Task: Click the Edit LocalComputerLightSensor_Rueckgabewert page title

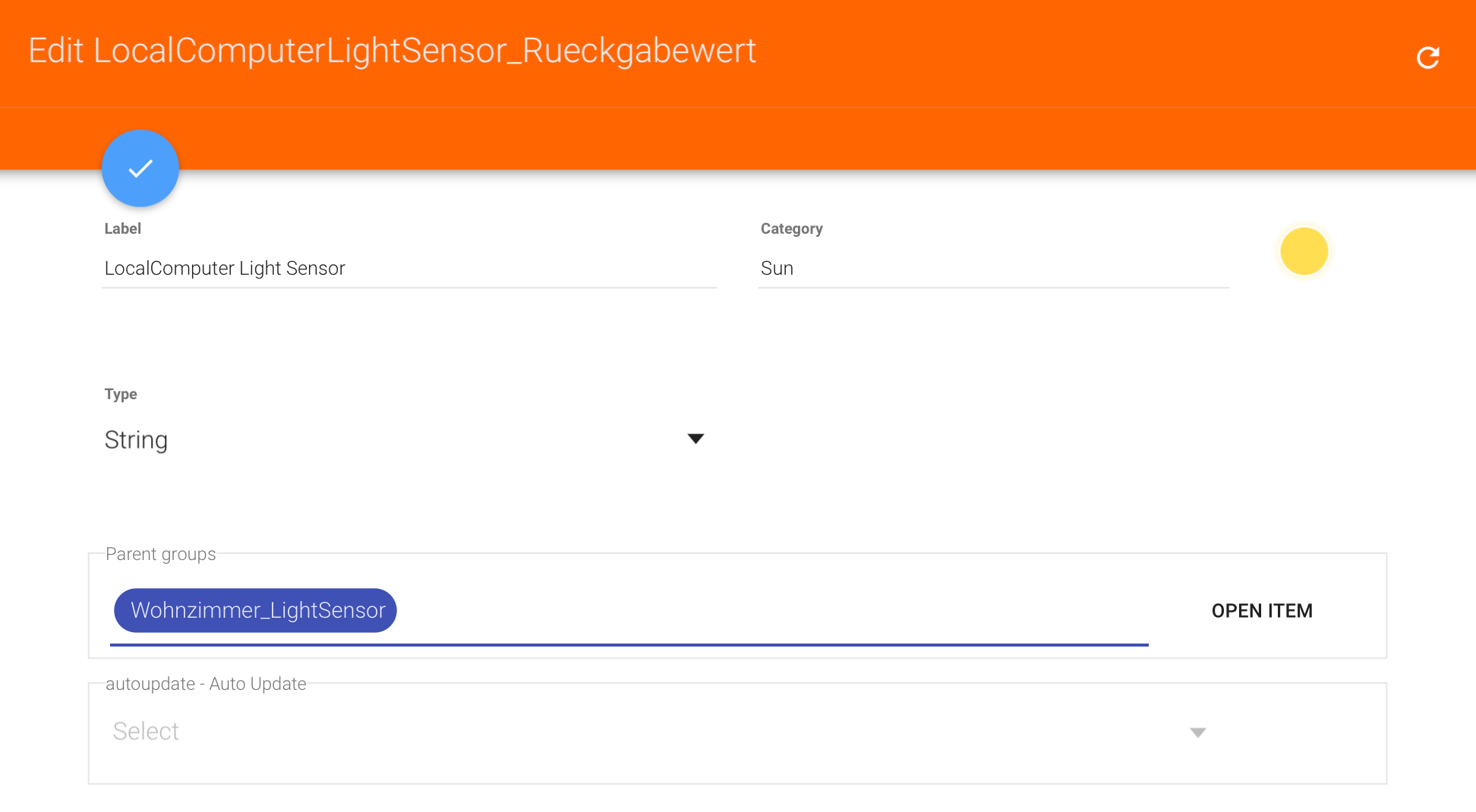Action: coord(392,51)
